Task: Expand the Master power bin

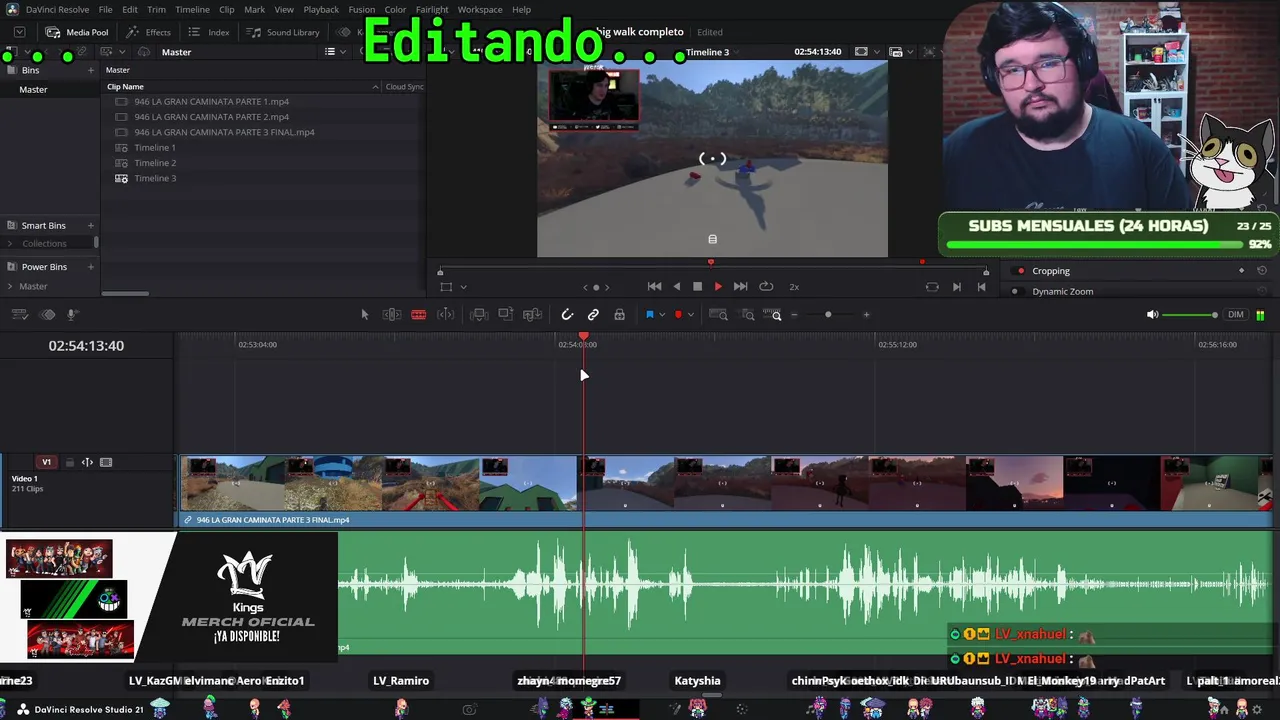Action: click(x=10, y=287)
